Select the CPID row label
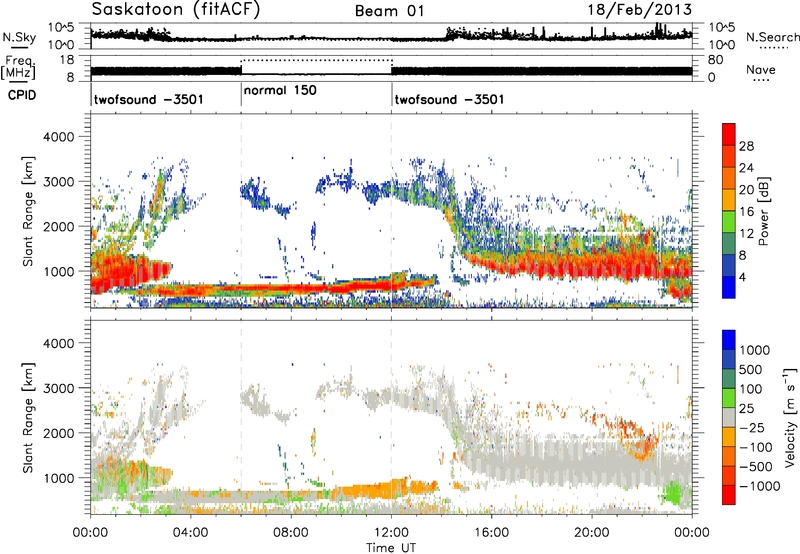 tap(22, 95)
